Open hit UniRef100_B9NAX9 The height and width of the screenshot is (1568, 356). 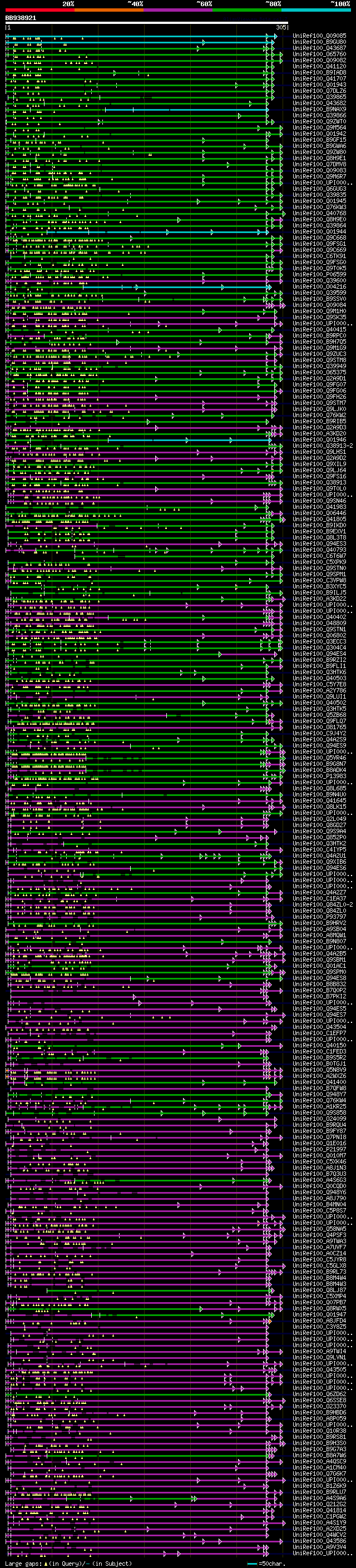tap(319, 109)
